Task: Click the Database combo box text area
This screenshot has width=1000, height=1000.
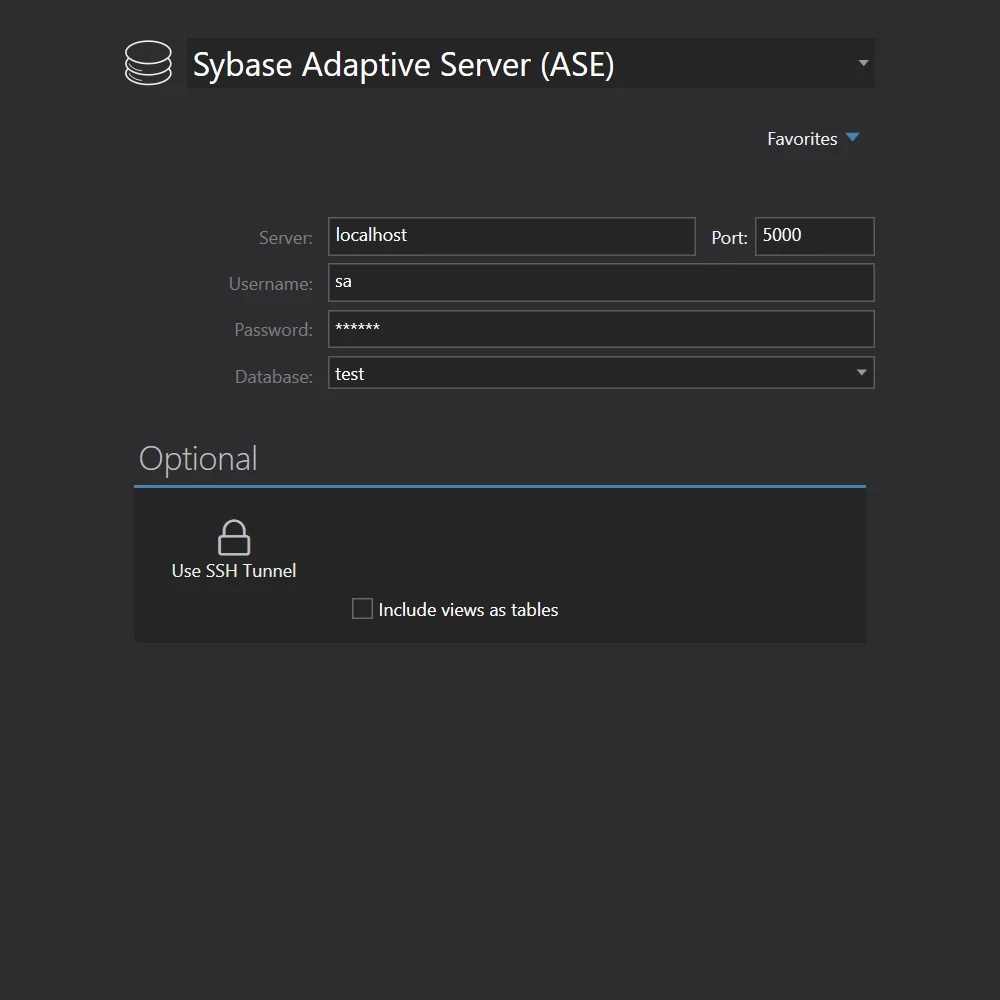Action: point(590,372)
